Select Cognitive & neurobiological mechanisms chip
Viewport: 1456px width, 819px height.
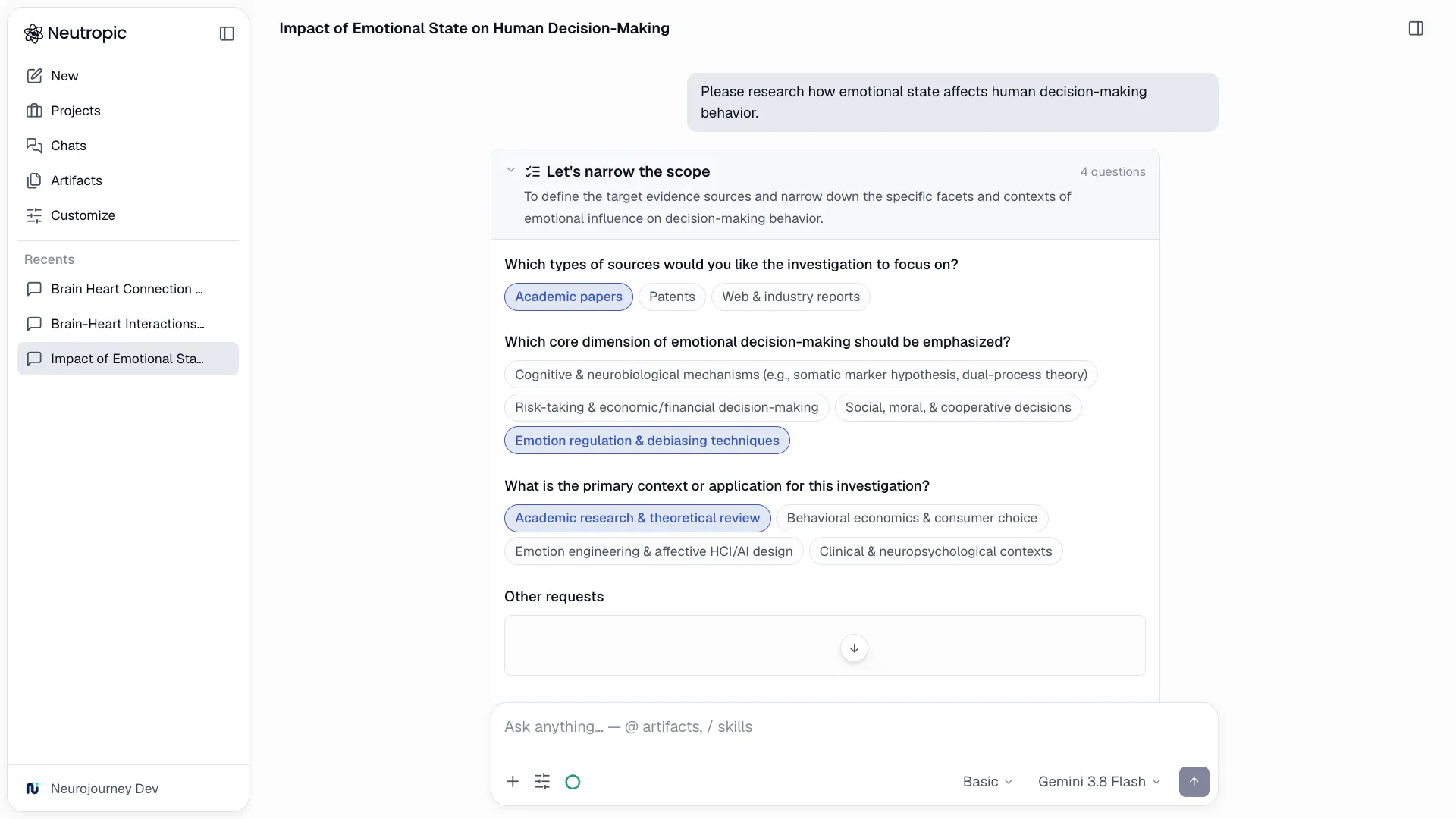[801, 375]
